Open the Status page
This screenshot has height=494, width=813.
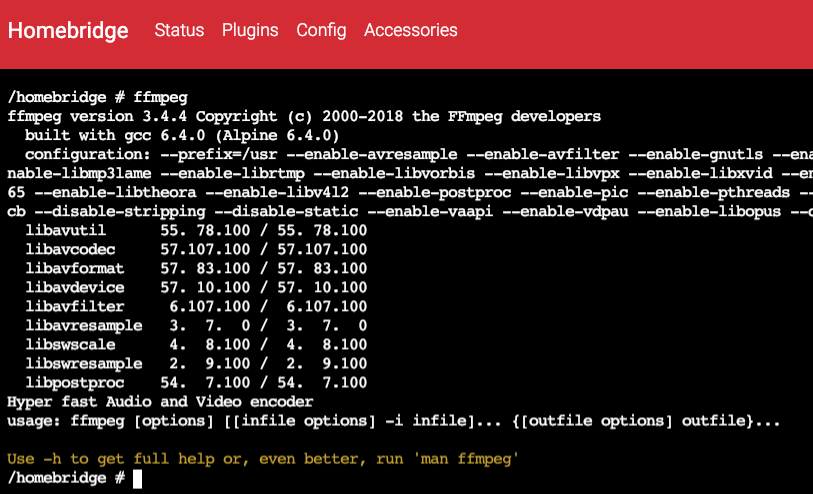point(179,30)
